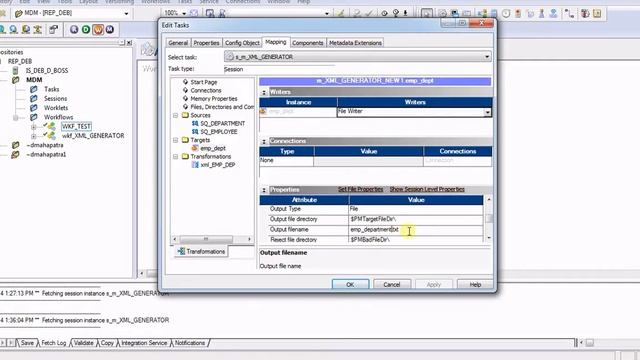Click the red gift box toolbar icon

coord(585,13)
